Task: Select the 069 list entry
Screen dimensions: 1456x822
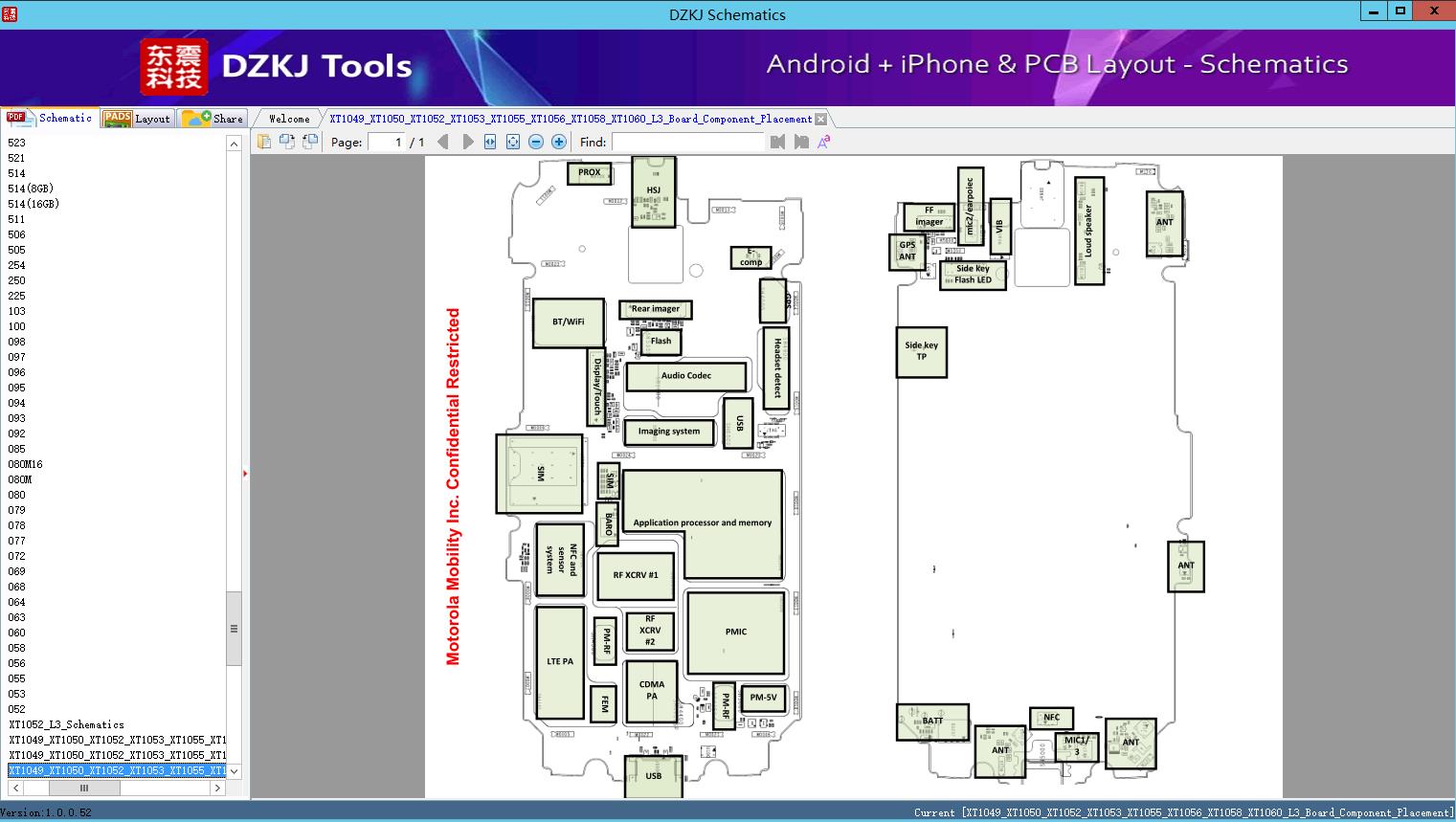Action: click(16, 571)
